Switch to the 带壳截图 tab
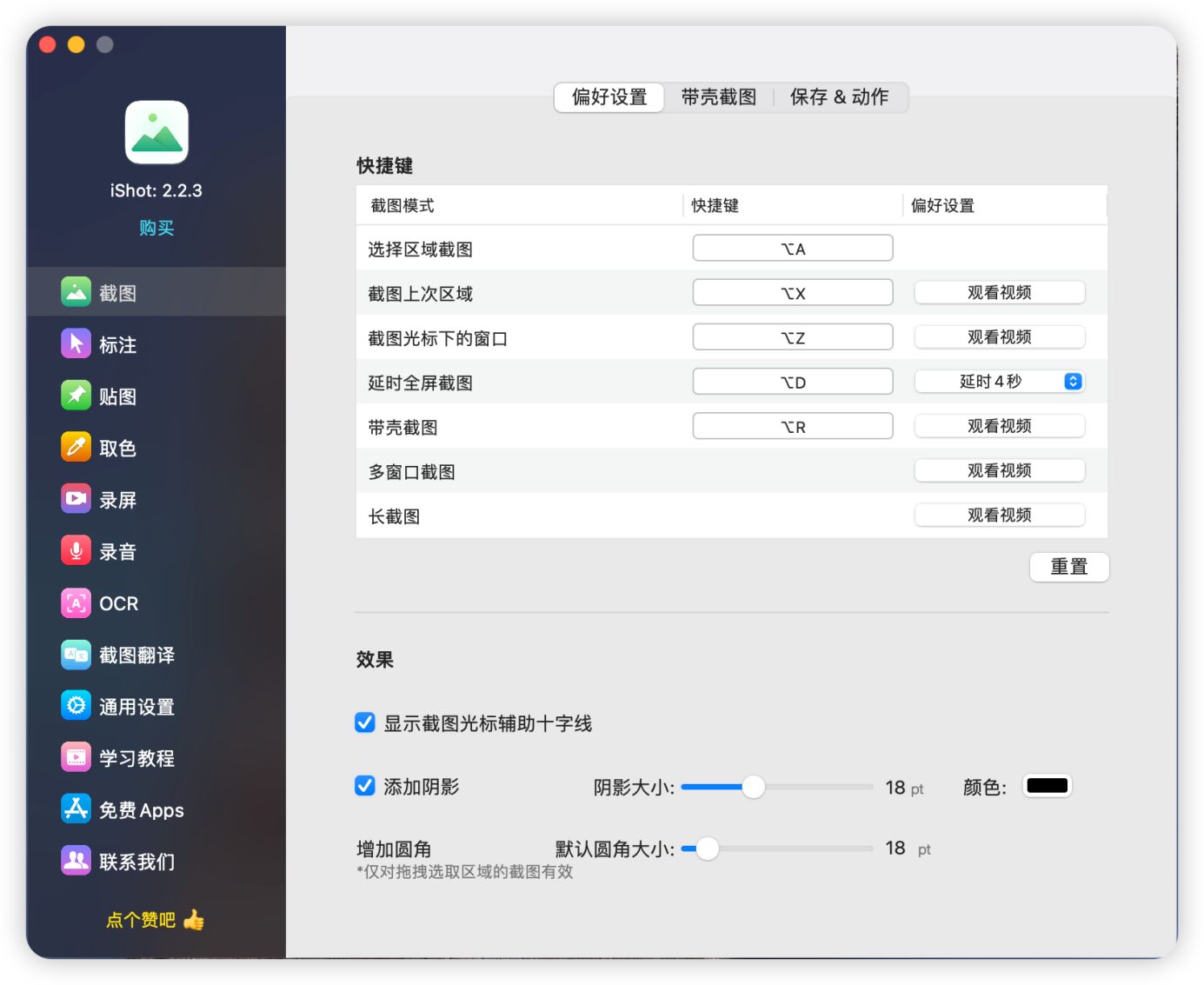1204x985 pixels. click(x=719, y=97)
